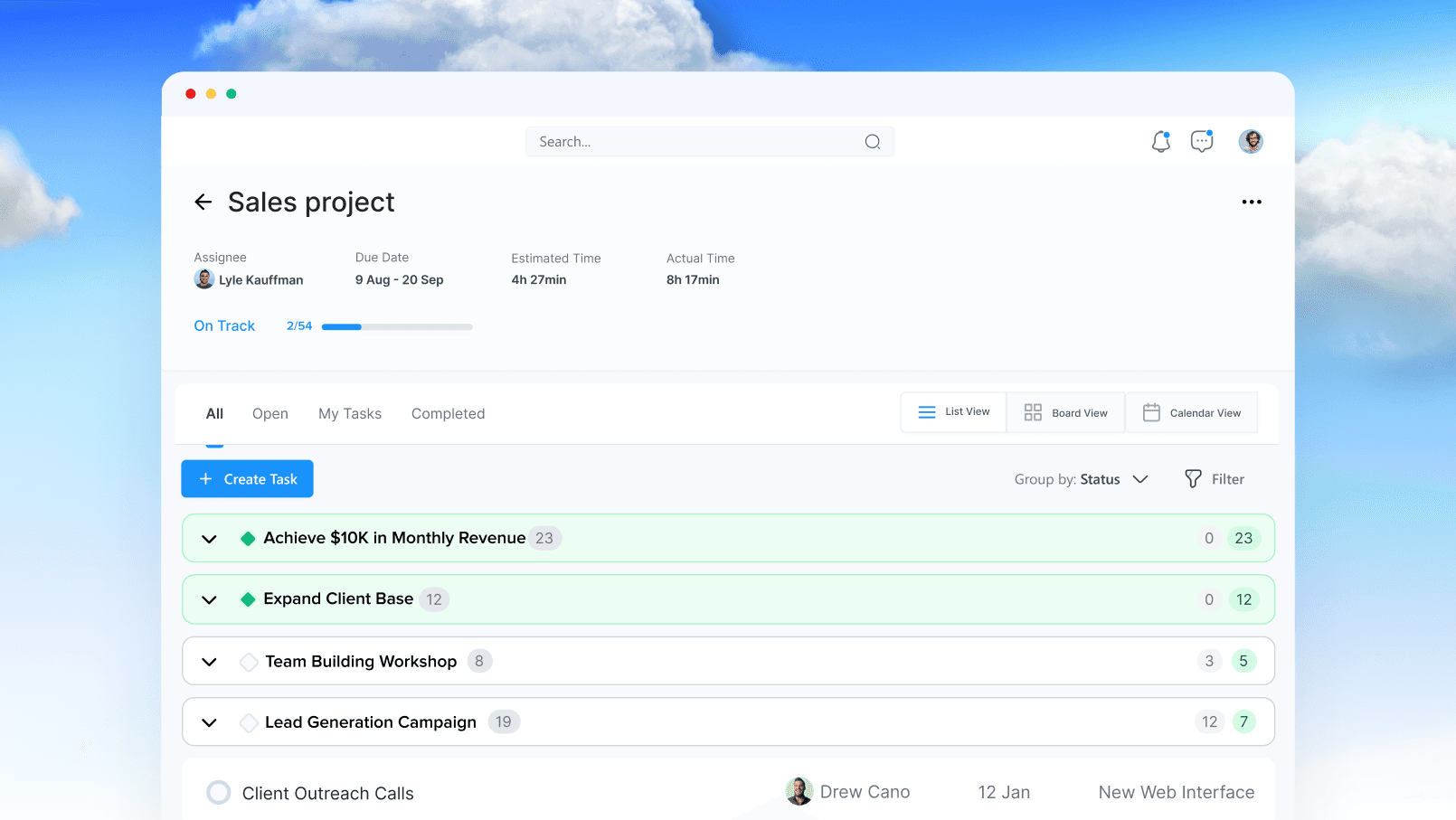Click the project progress bar
Viewport: 1456px width, 820px height.
(x=397, y=326)
